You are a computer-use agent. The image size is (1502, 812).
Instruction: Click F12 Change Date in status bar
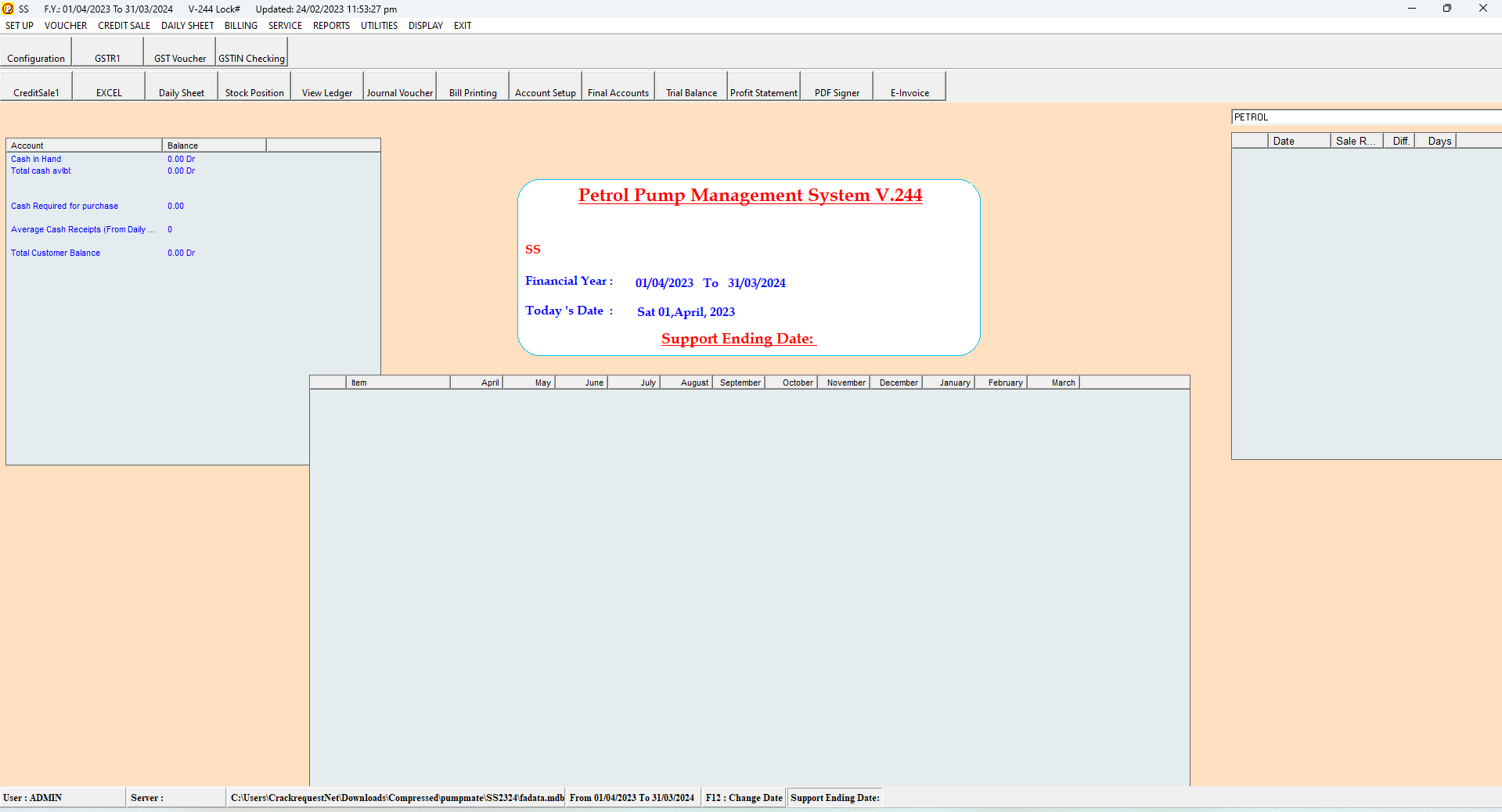(744, 798)
